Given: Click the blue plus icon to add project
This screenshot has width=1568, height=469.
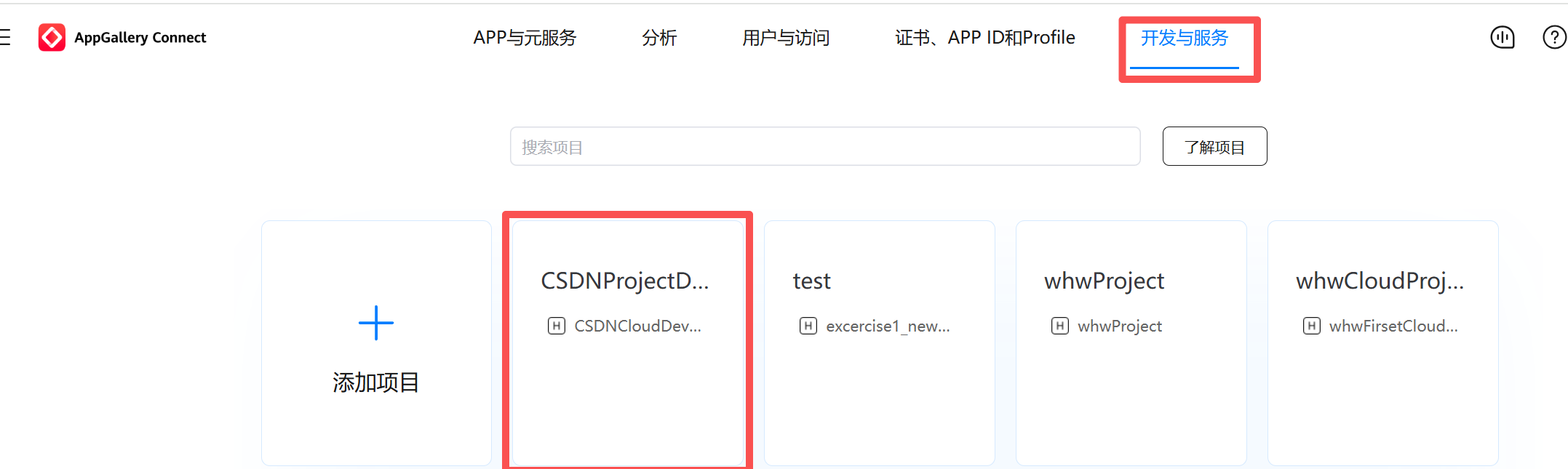Looking at the screenshot, I should pyautogui.click(x=376, y=323).
